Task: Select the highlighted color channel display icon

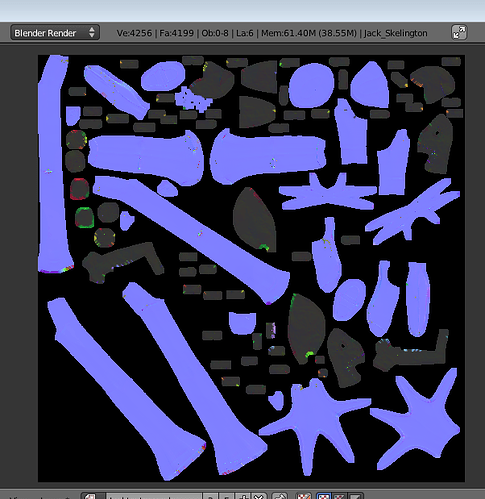Action: point(323,496)
